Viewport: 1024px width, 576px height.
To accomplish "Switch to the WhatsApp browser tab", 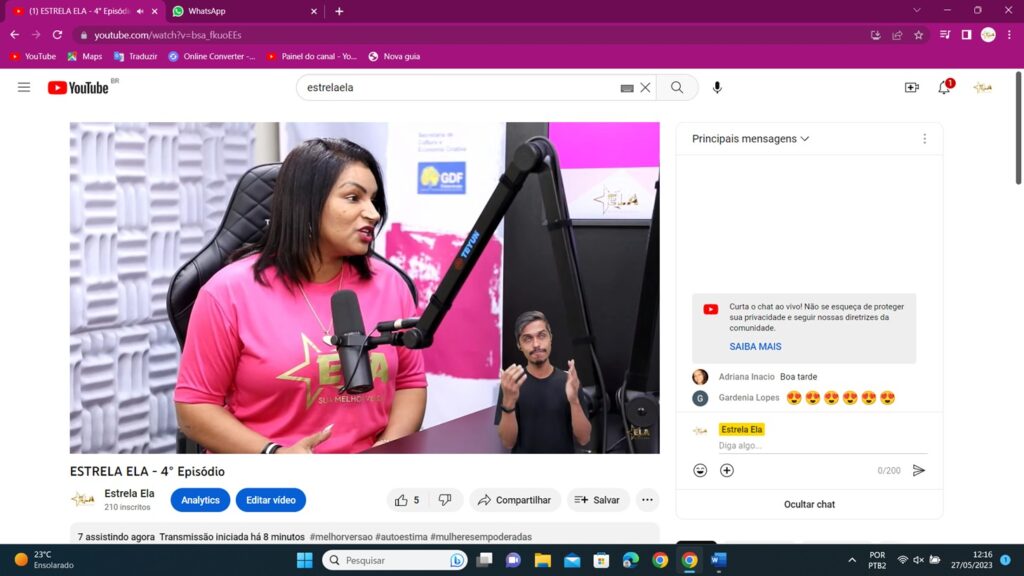I will (240, 11).
